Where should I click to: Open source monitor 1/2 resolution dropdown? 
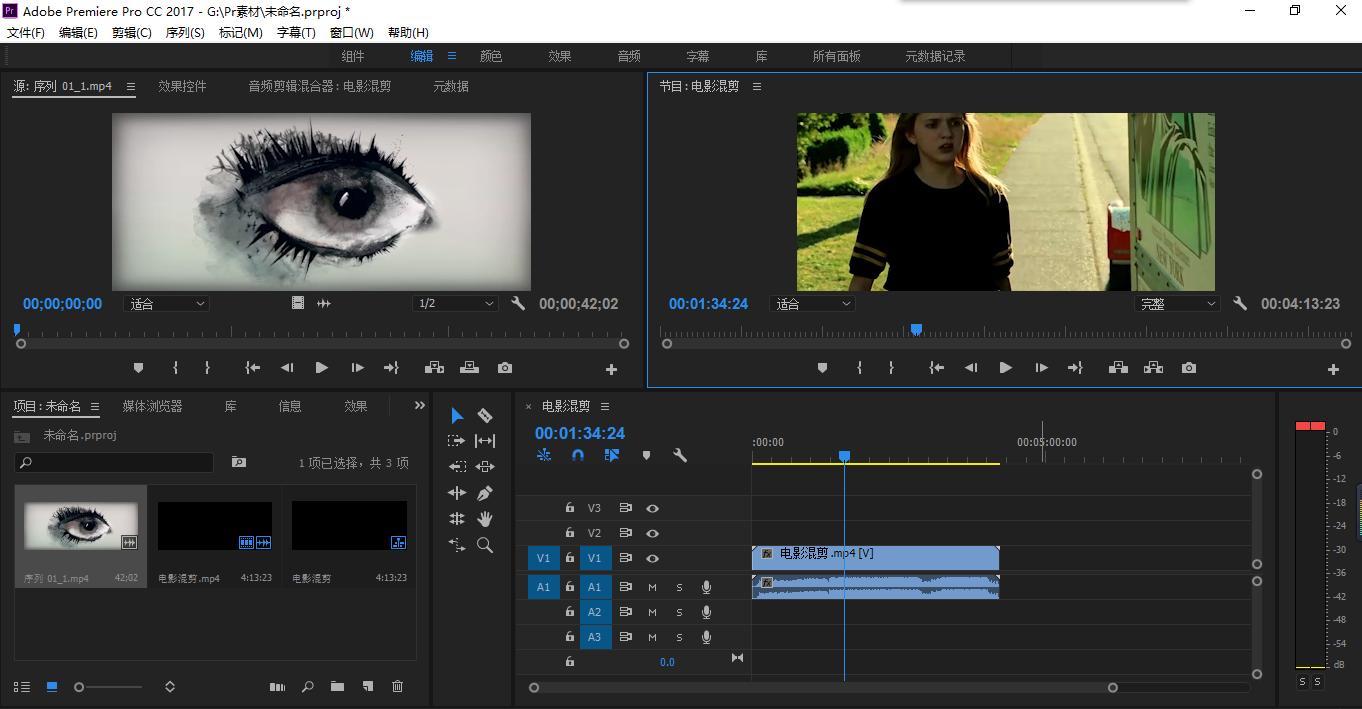pos(455,303)
